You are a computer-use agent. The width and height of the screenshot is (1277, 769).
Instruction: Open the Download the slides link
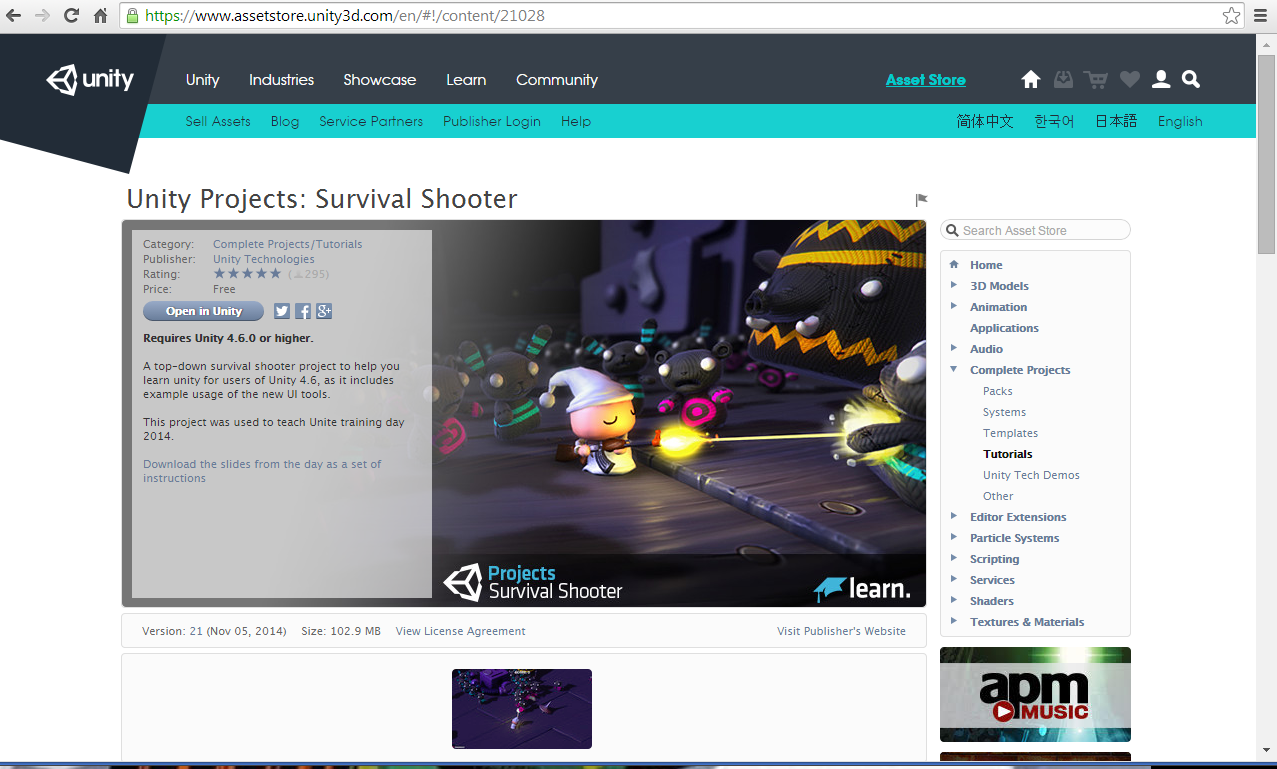coord(262,471)
